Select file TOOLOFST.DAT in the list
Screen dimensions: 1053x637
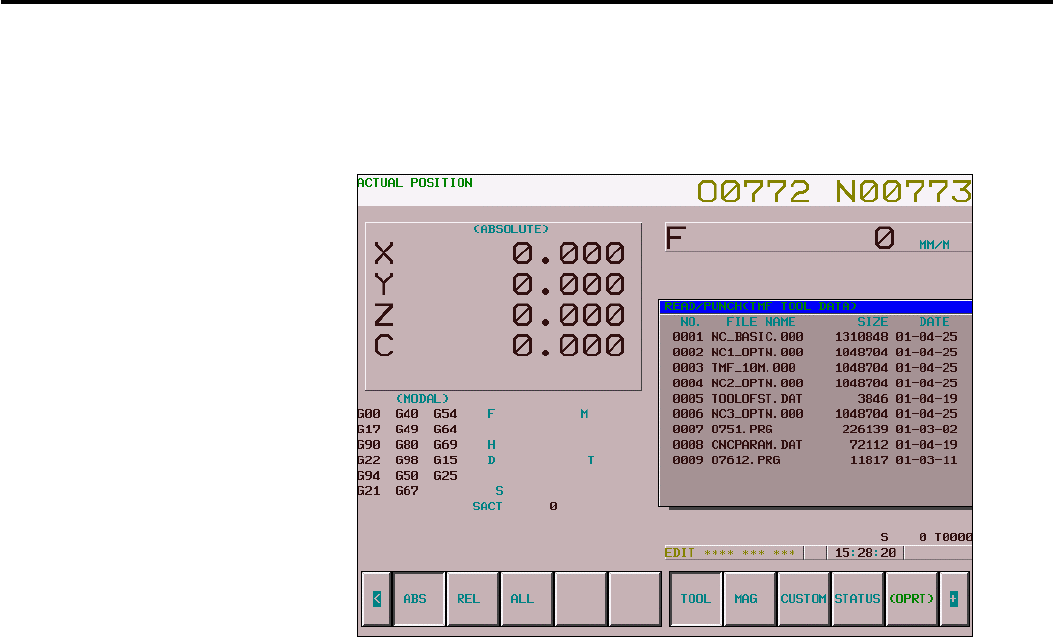click(815, 399)
